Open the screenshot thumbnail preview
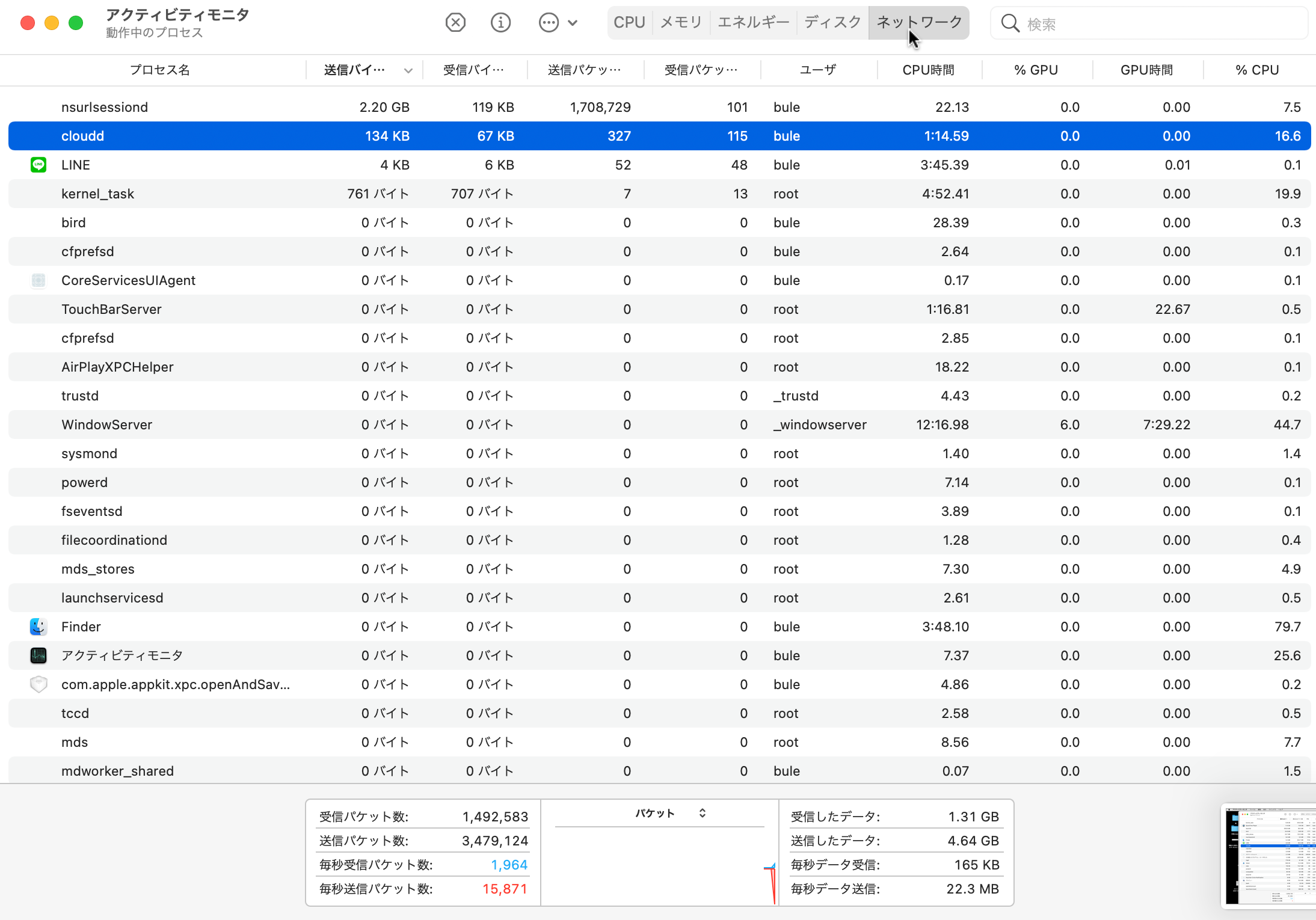The image size is (1316, 920). pyautogui.click(x=1269, y=855)
